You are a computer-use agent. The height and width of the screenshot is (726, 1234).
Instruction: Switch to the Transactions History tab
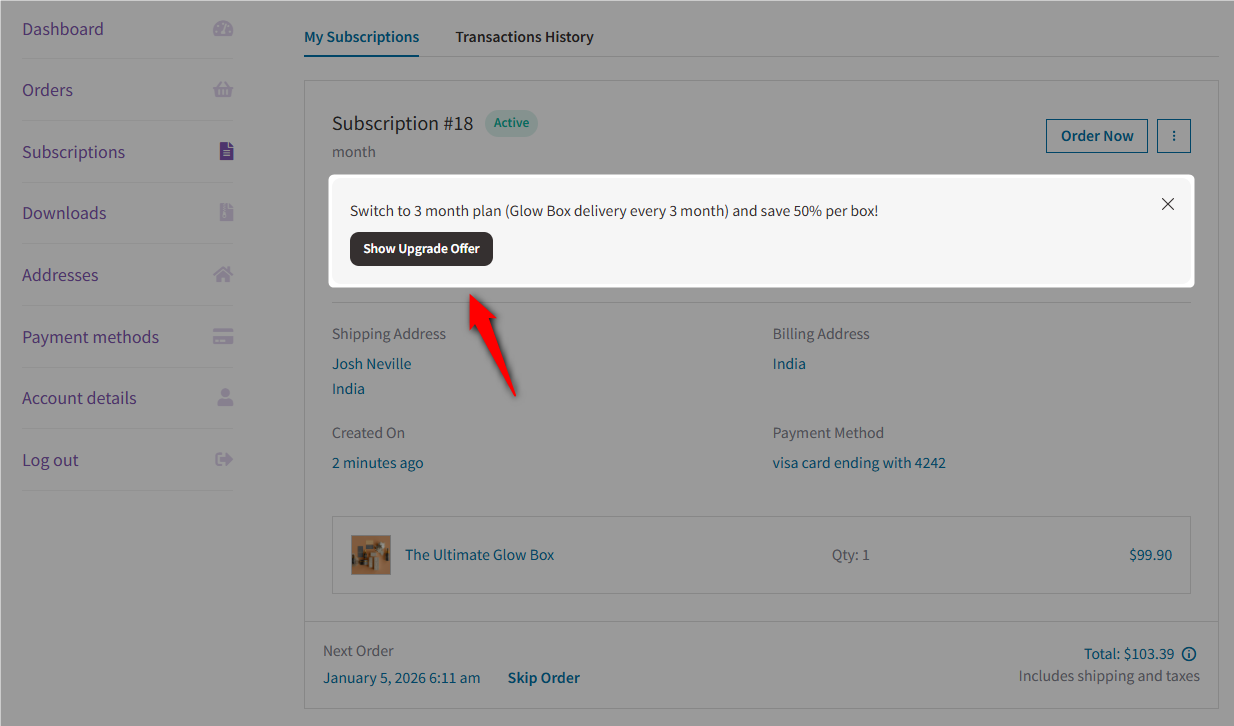524,36
